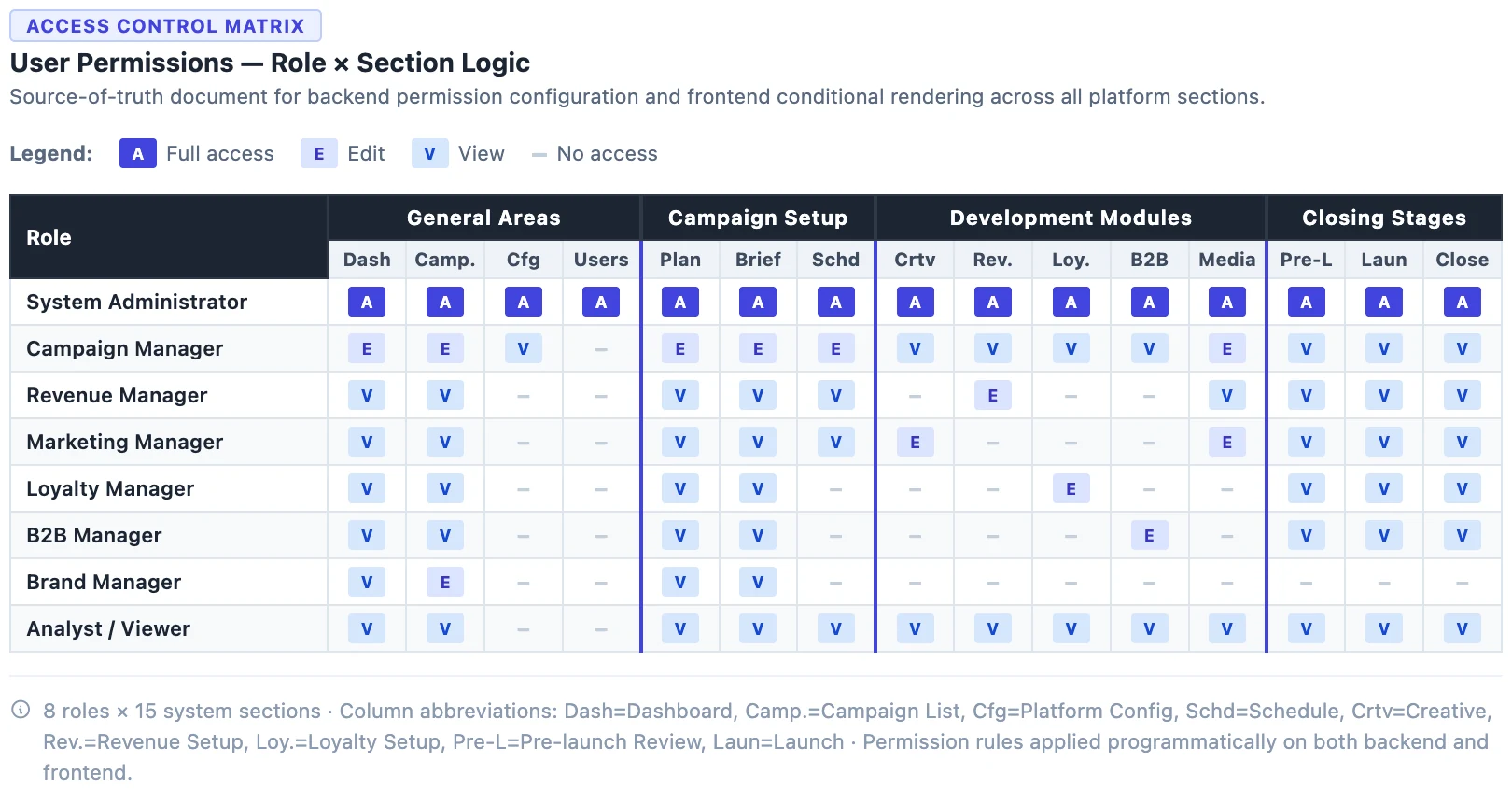This screenshot has height=789, width=1512.
Task: Select the Users column header
Action: 601,260
